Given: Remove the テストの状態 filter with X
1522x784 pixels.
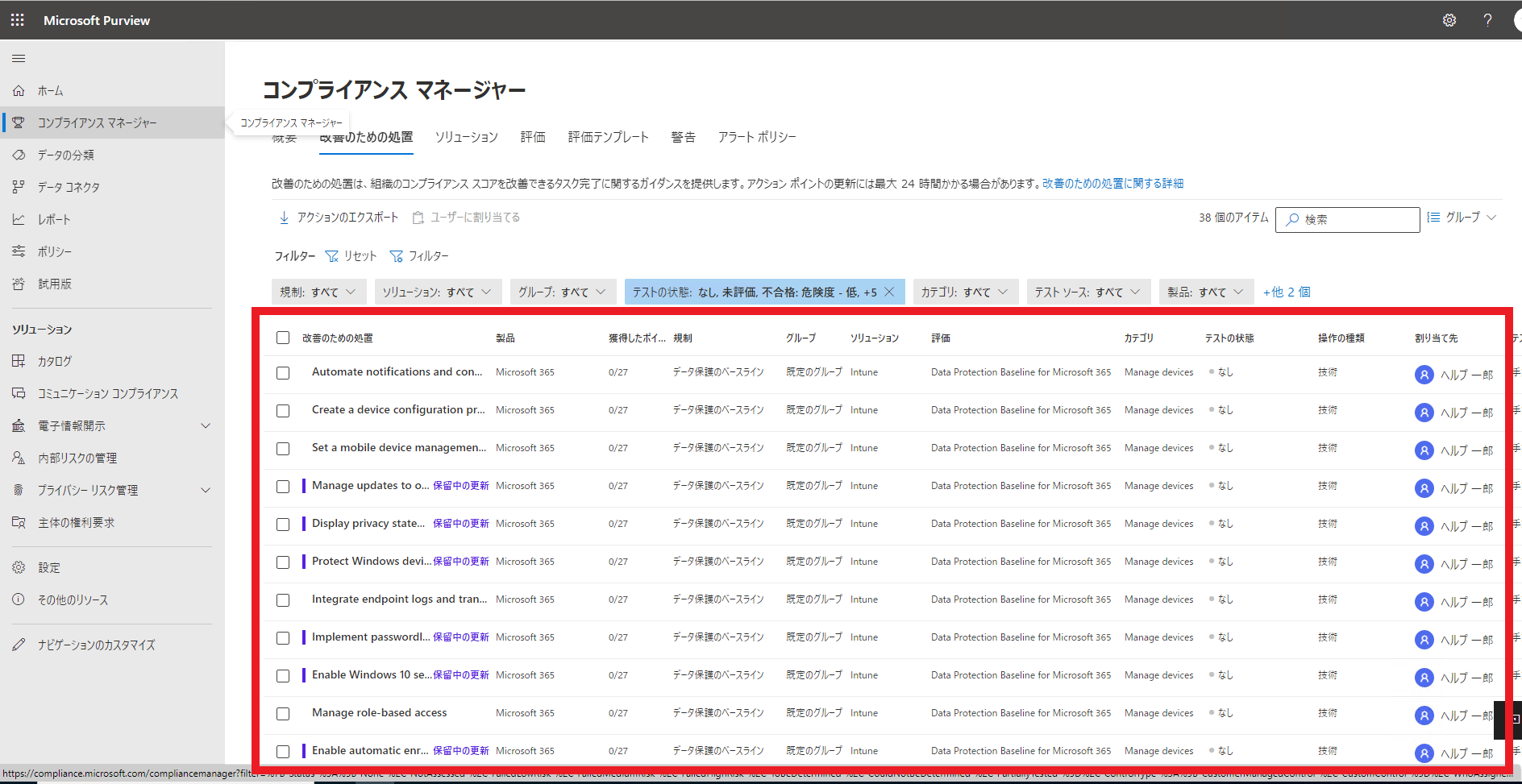Looking at the screenshot, I should pos(889,292).
